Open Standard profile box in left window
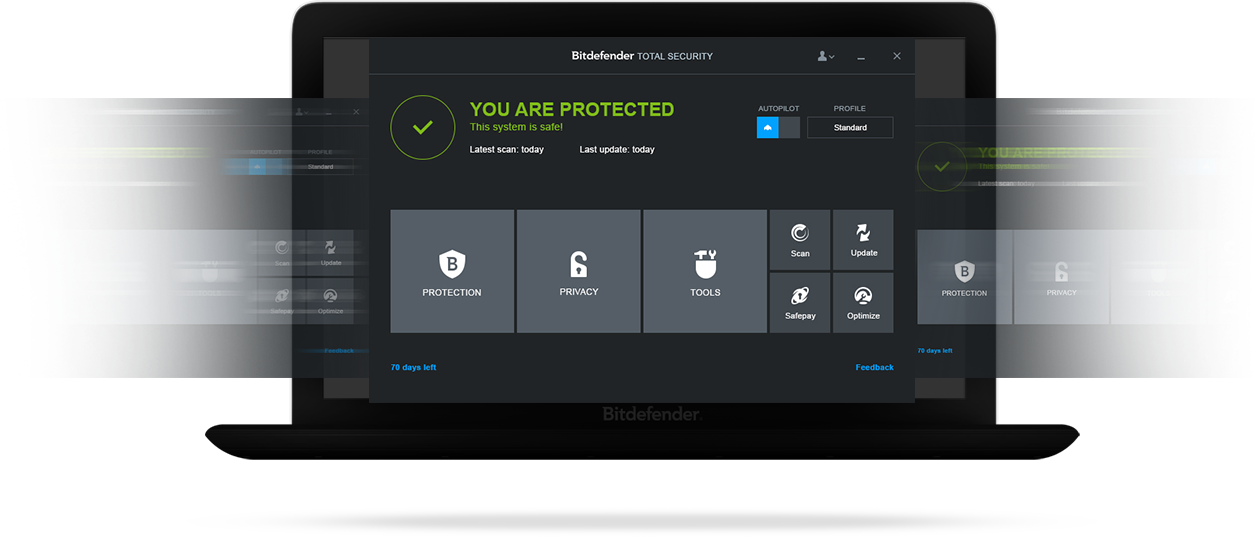This screenshot has width=1255, height=538. tap(321, 167)
